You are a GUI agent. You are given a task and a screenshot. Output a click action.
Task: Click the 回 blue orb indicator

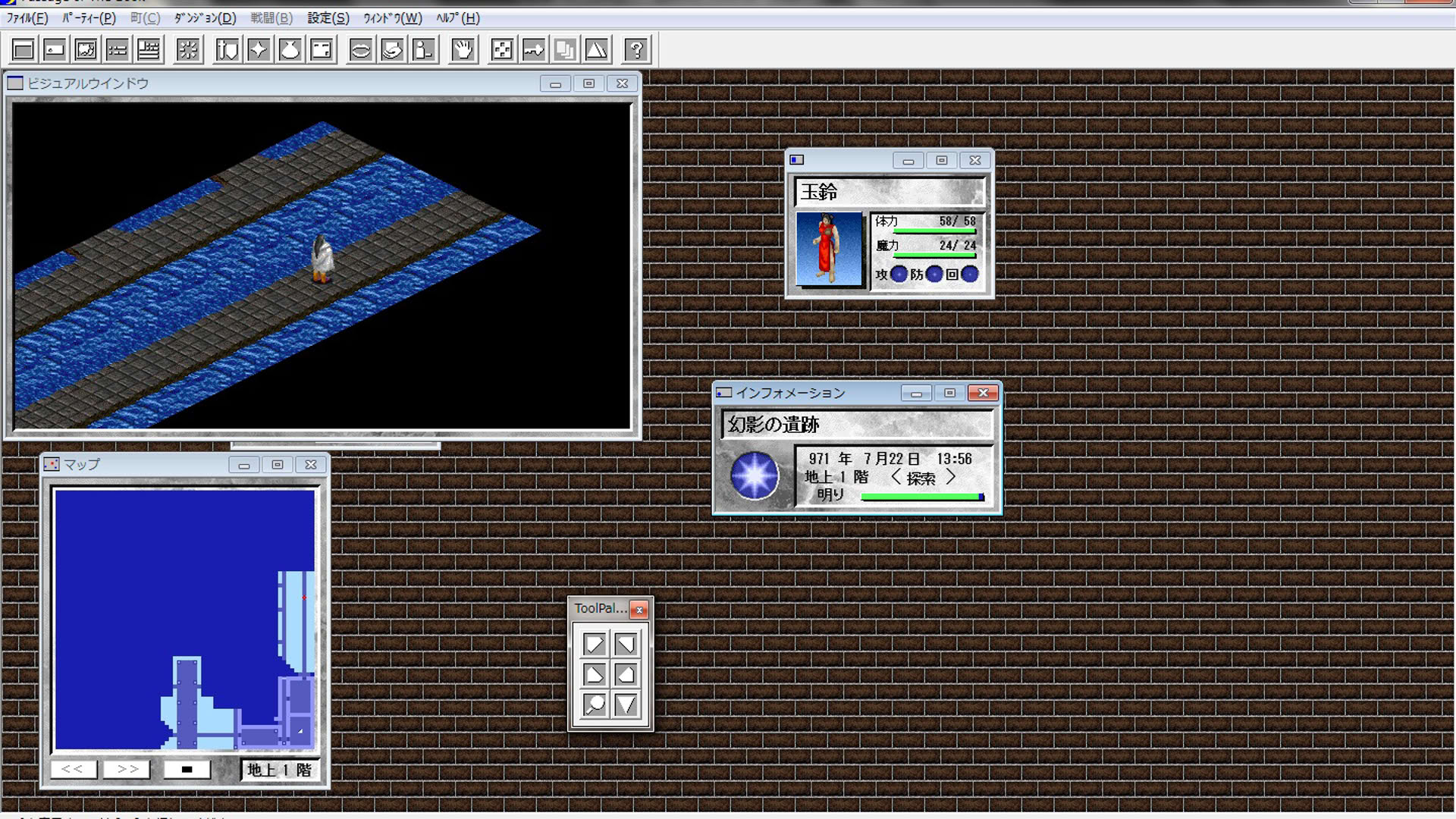970,274
